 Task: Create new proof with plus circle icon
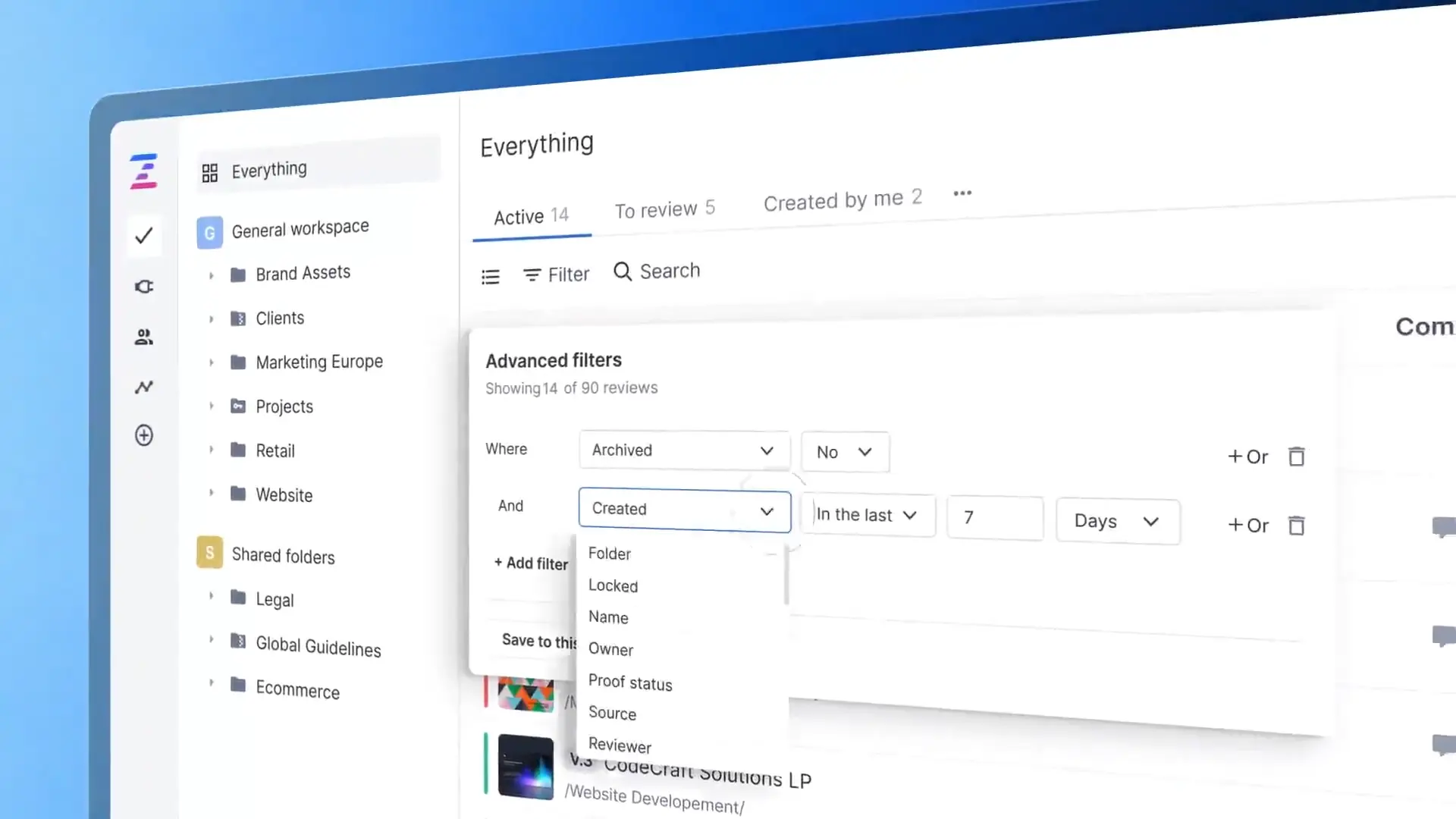[143, 435]
